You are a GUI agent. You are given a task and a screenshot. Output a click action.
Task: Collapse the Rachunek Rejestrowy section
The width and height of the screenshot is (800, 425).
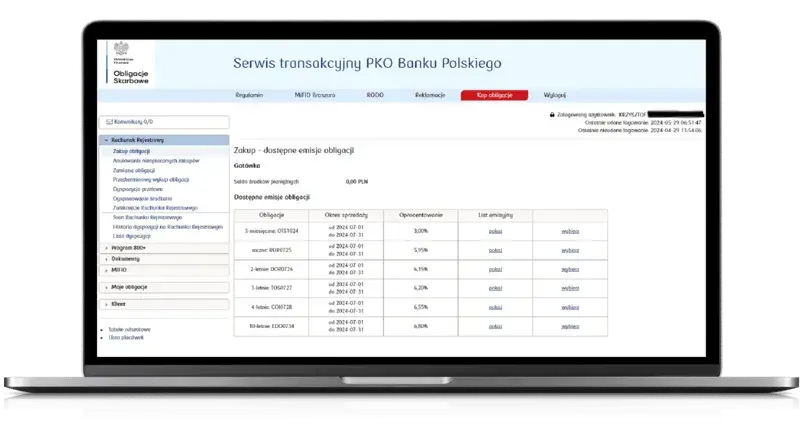click(x=164, y=140)
